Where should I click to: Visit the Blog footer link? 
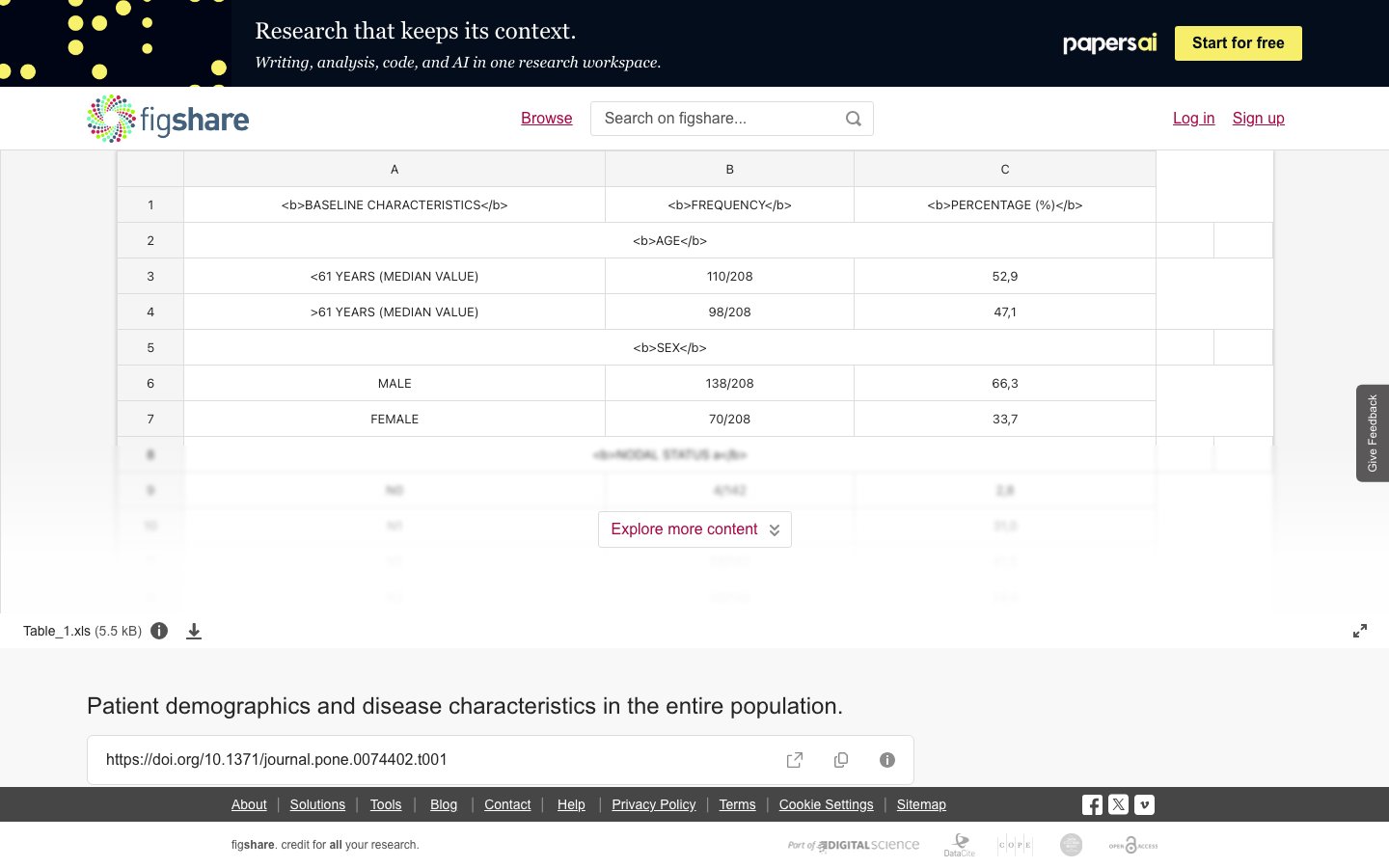tap(444, 804)
